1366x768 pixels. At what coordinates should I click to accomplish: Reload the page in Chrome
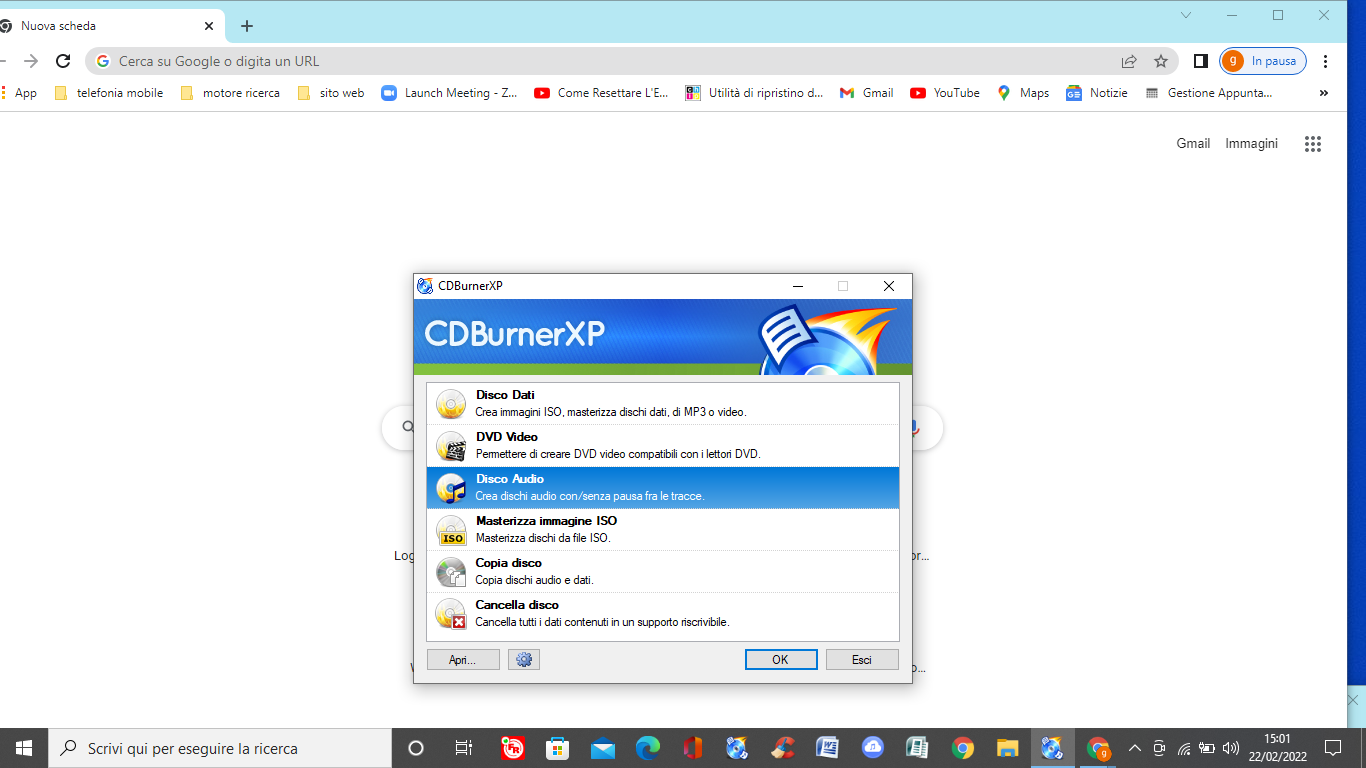(x=63, y=61)
